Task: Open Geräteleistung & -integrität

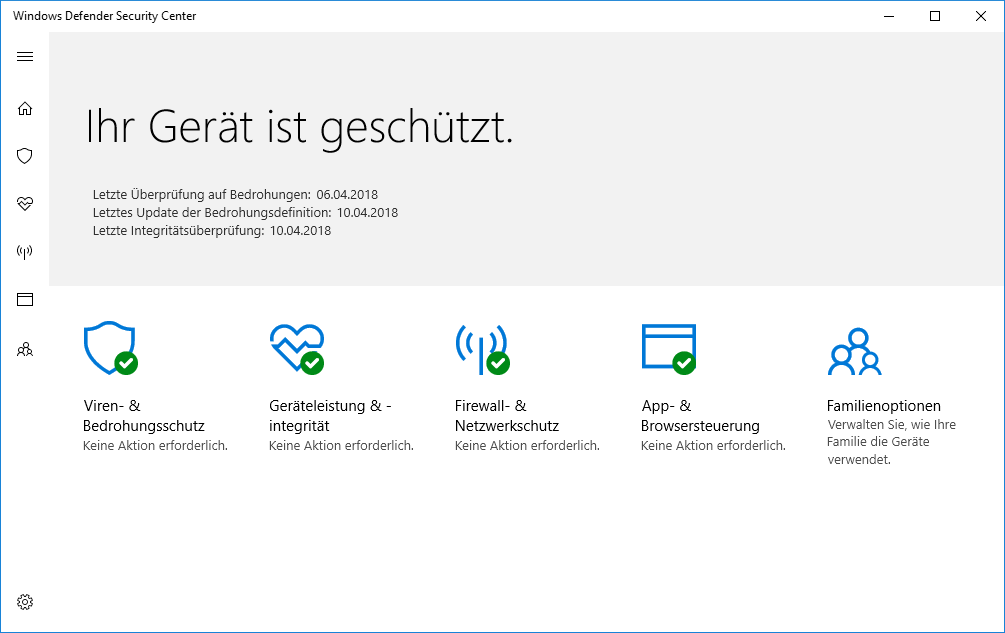Action: click(x=330, y=416)
